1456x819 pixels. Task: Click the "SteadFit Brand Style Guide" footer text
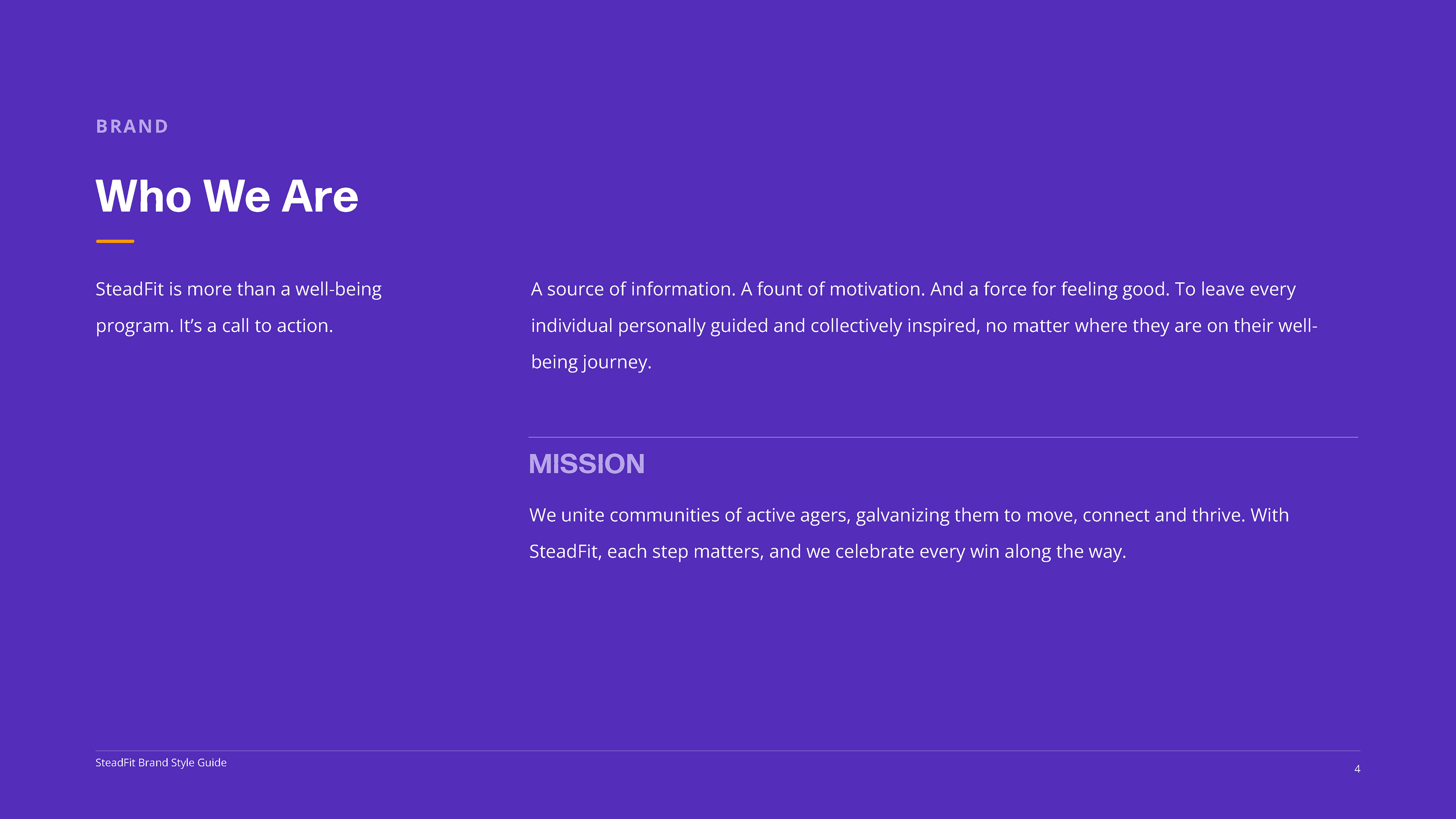pos(160,763)
